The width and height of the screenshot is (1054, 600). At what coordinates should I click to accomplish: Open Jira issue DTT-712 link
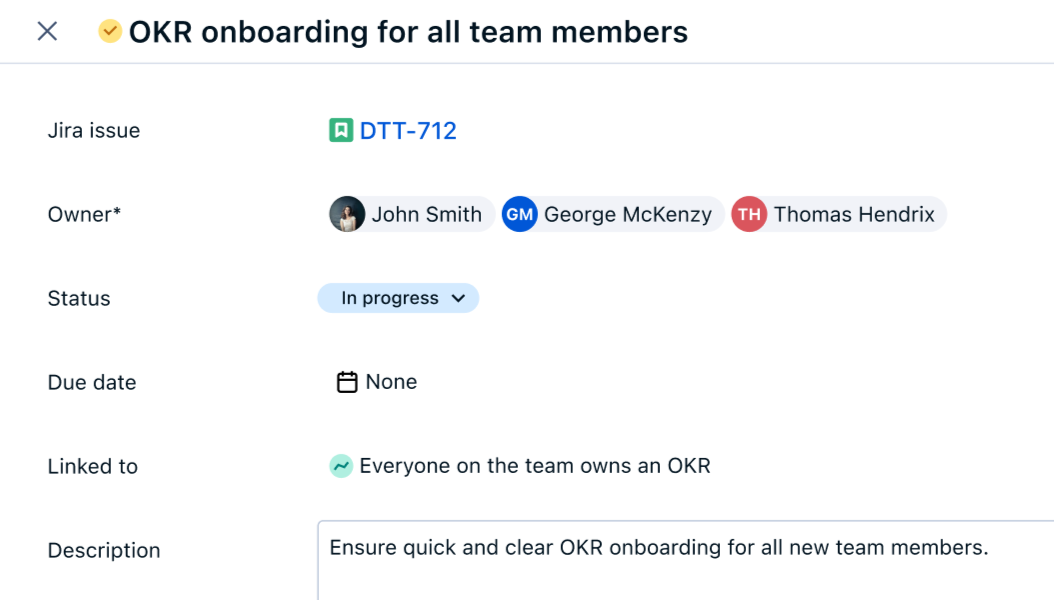pos(408,130)
